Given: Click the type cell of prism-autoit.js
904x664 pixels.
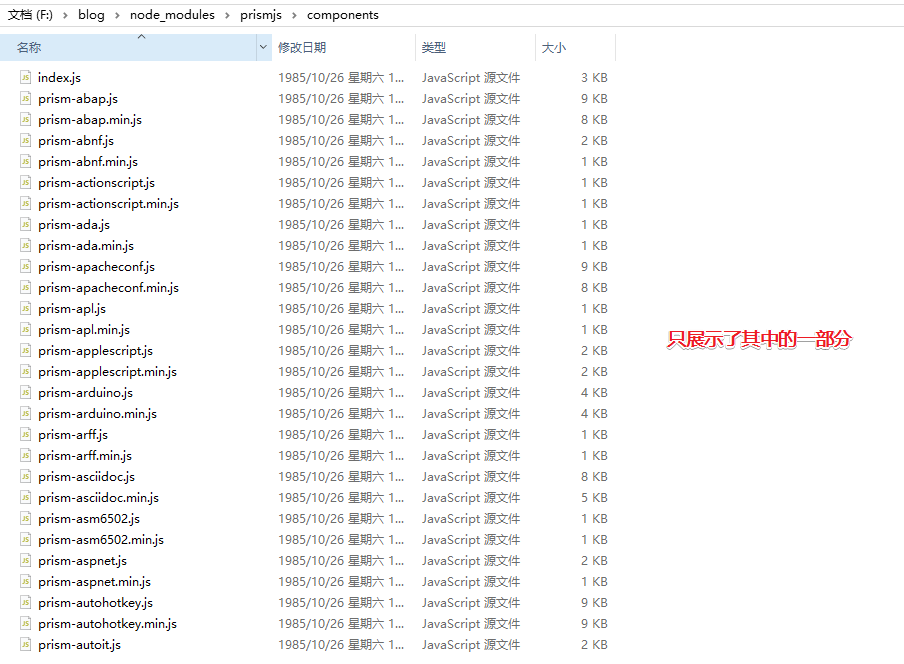Looking at the screenshot, I should [x=470, y=645].
